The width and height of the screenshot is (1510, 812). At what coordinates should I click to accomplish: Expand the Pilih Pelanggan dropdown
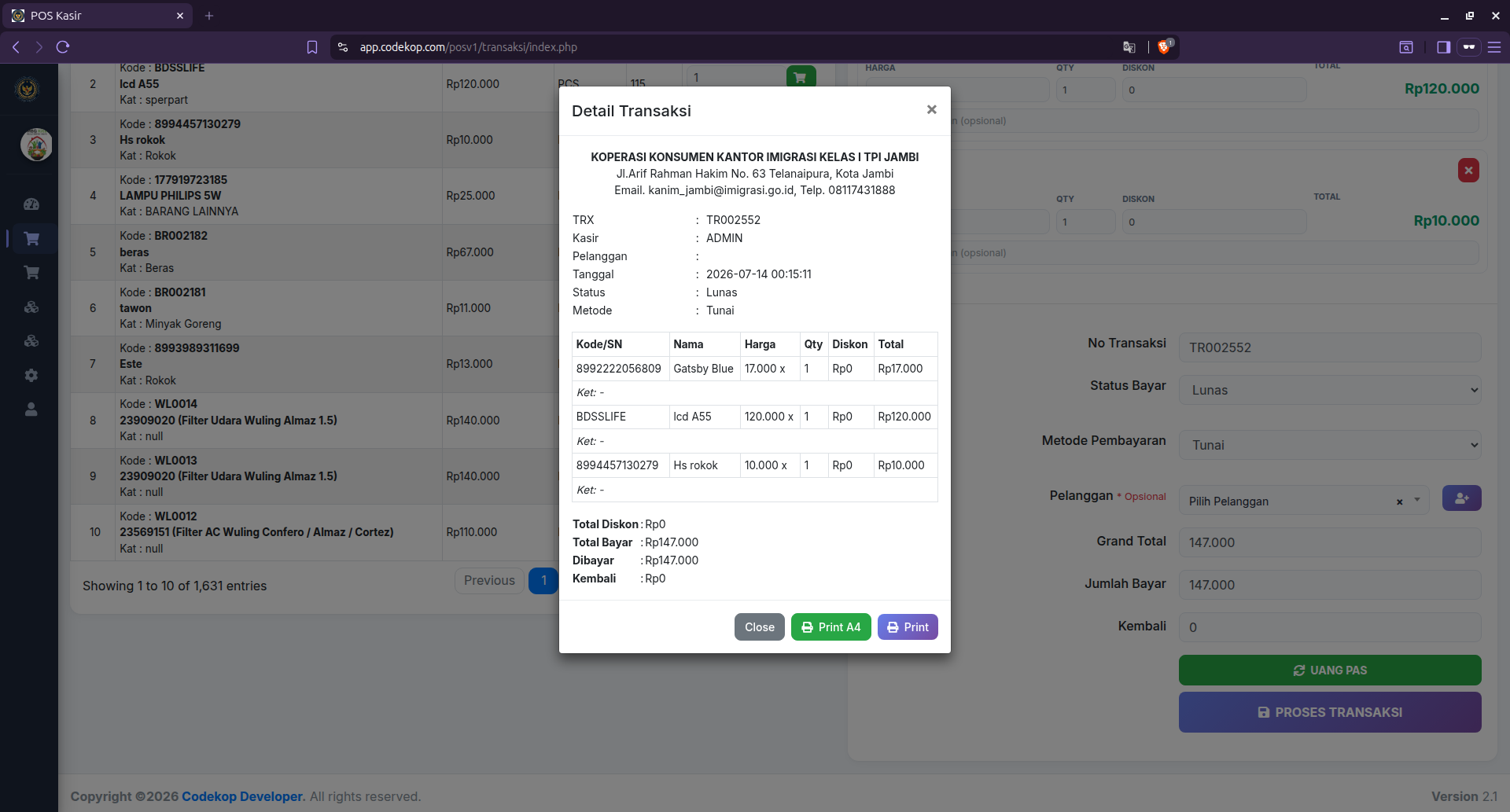tap(1417, 500)
